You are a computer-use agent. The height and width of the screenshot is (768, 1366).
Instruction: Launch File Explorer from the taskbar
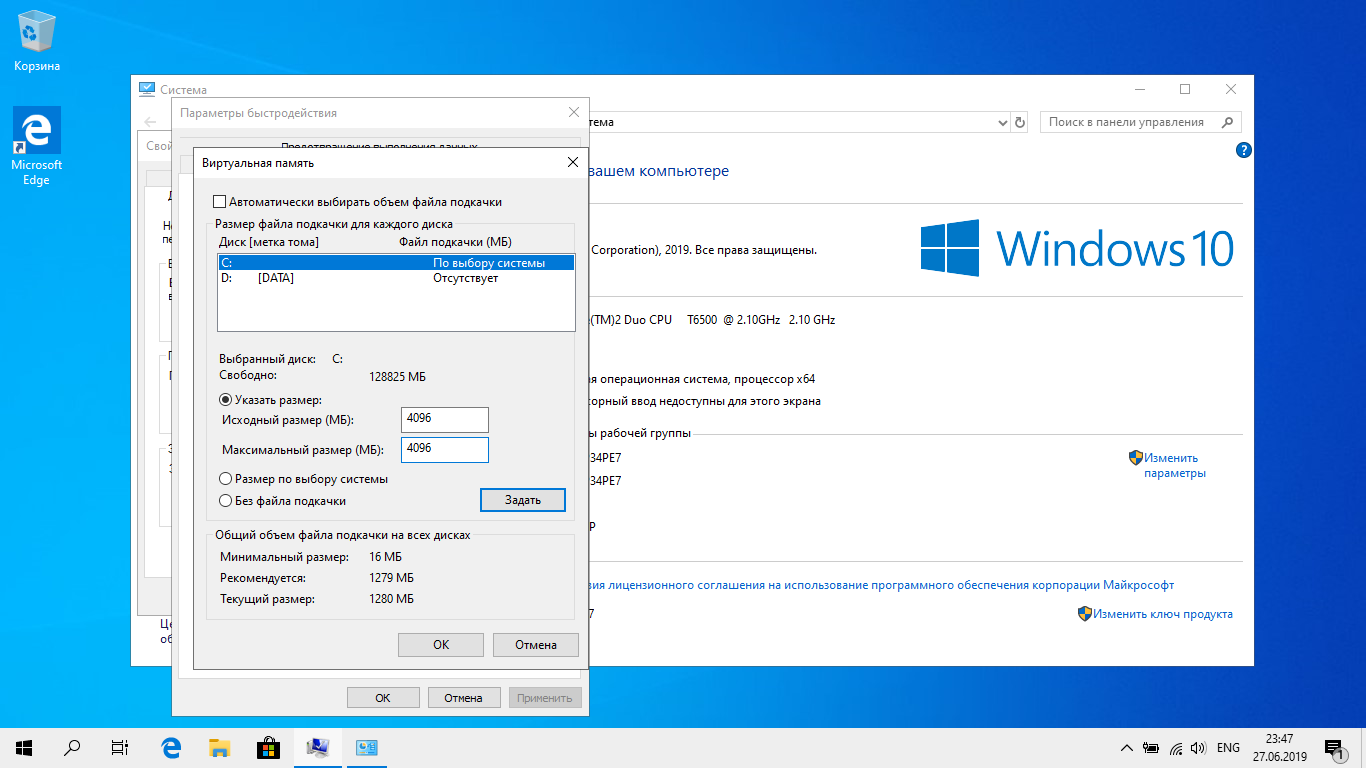[219, 747]
